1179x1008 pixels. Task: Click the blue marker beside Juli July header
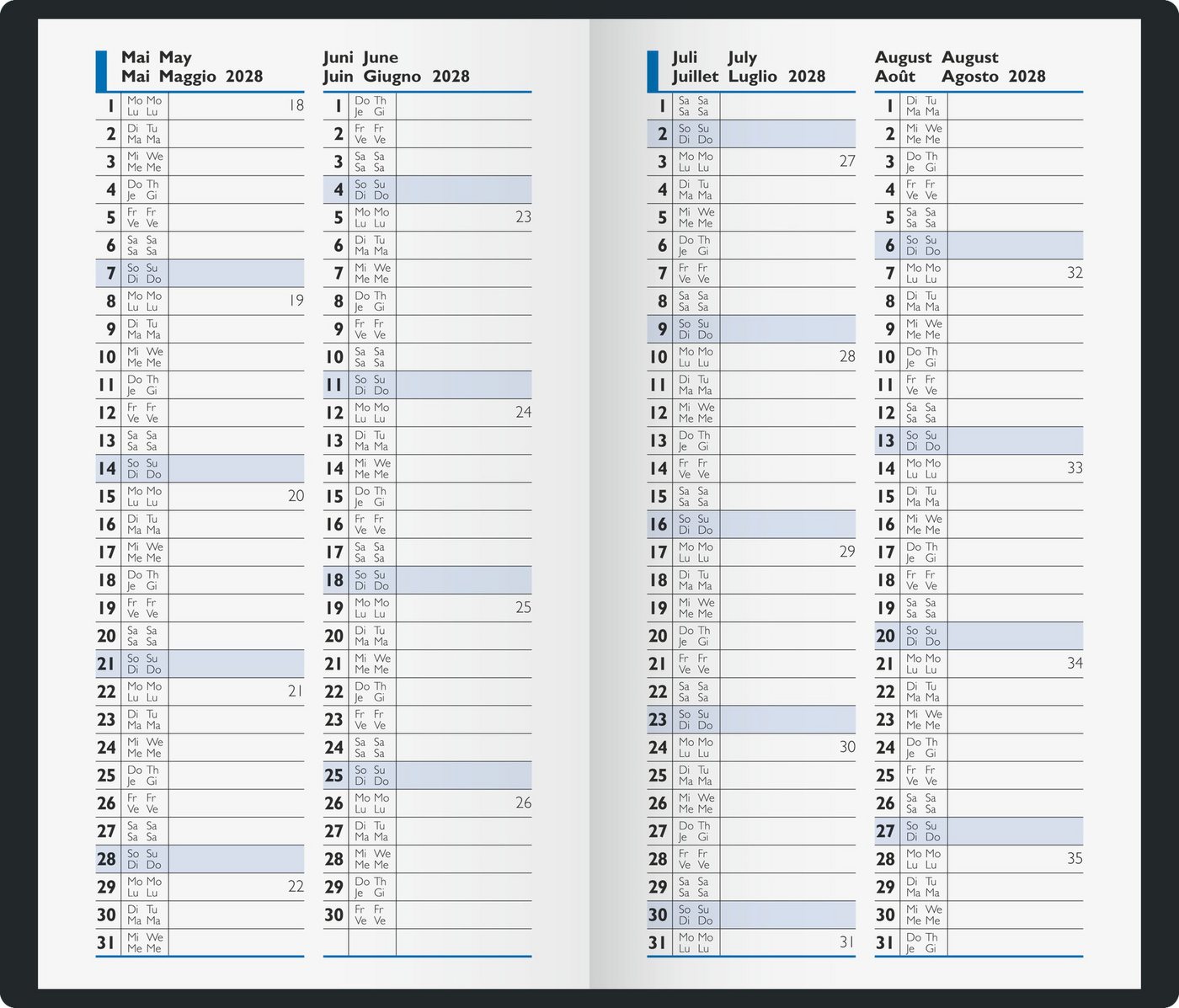(x=653, y=72)
